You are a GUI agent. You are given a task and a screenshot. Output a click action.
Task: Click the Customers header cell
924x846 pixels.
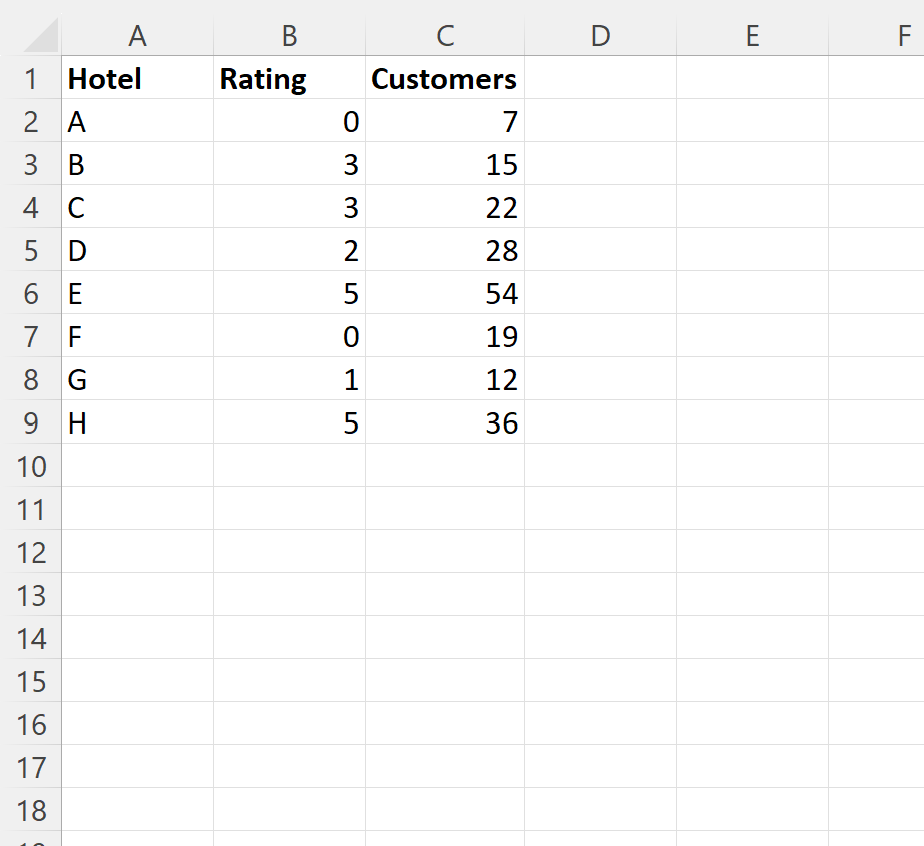pos(444,78)
